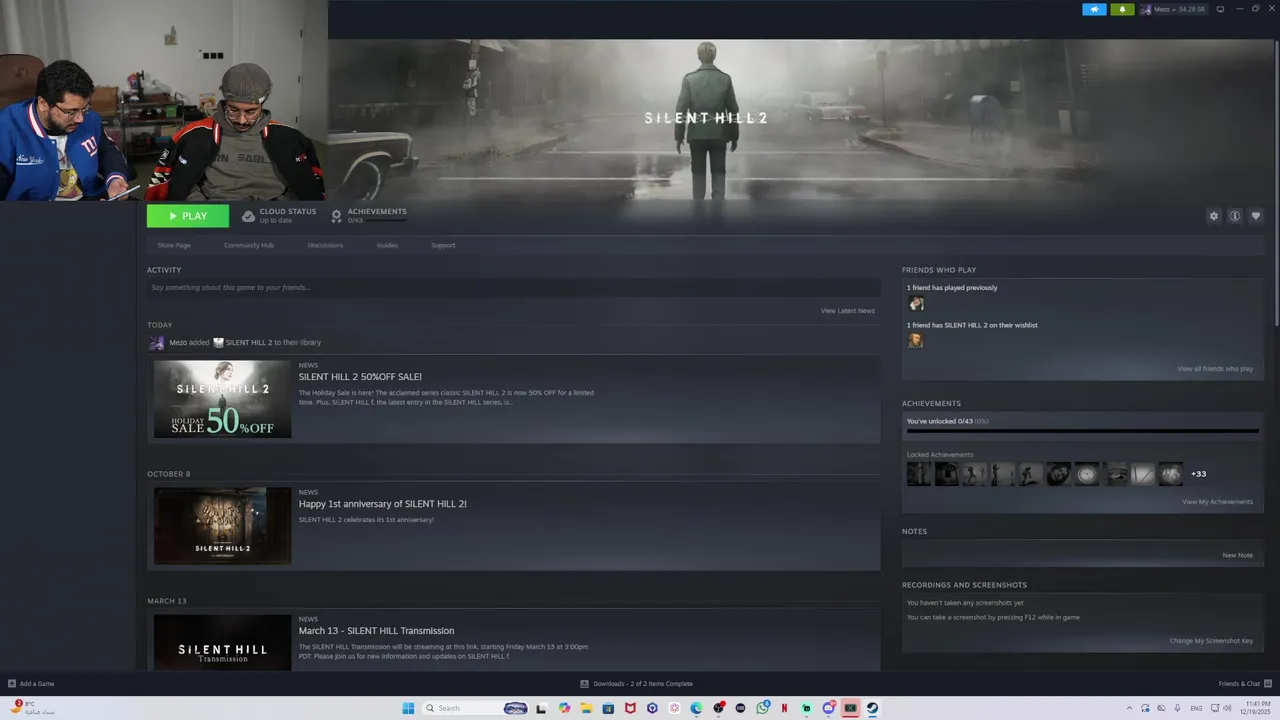The height and width of the screenshot is (720, 1280).
Task: Click the Change My Screenshot Key link
Action: tap(1211, 641)
